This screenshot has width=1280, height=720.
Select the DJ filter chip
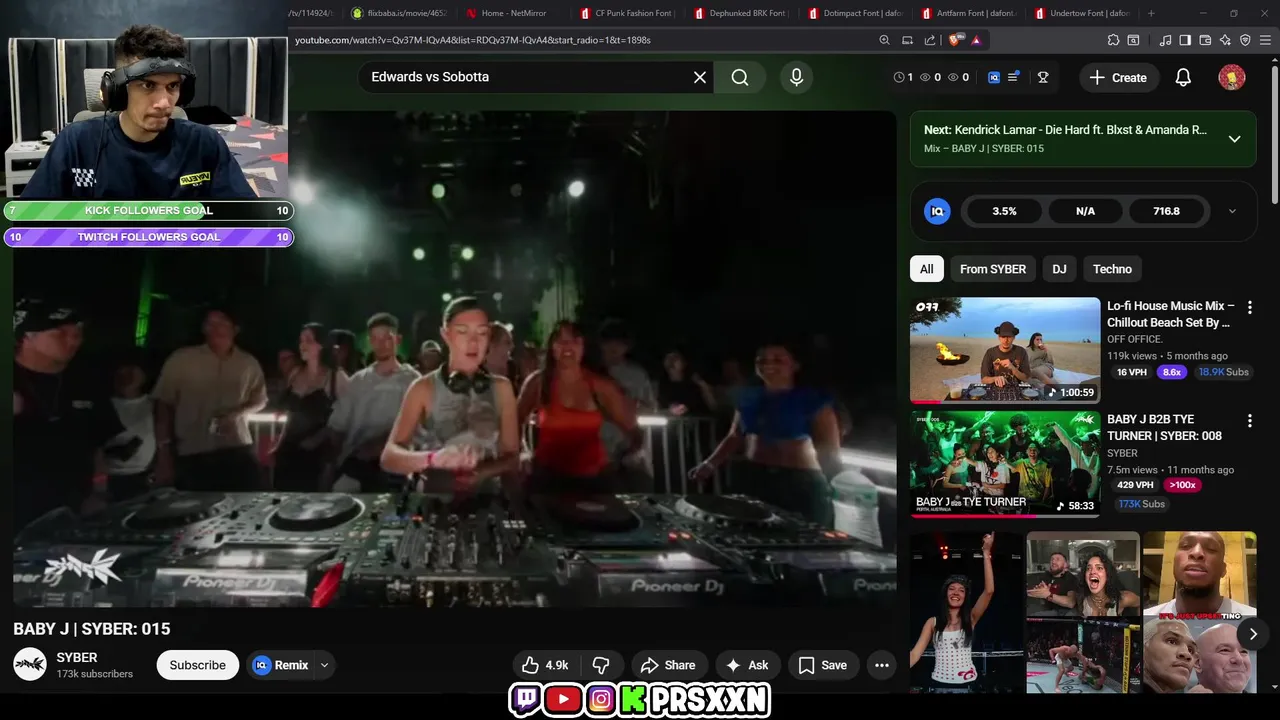tap(1059, 269)
